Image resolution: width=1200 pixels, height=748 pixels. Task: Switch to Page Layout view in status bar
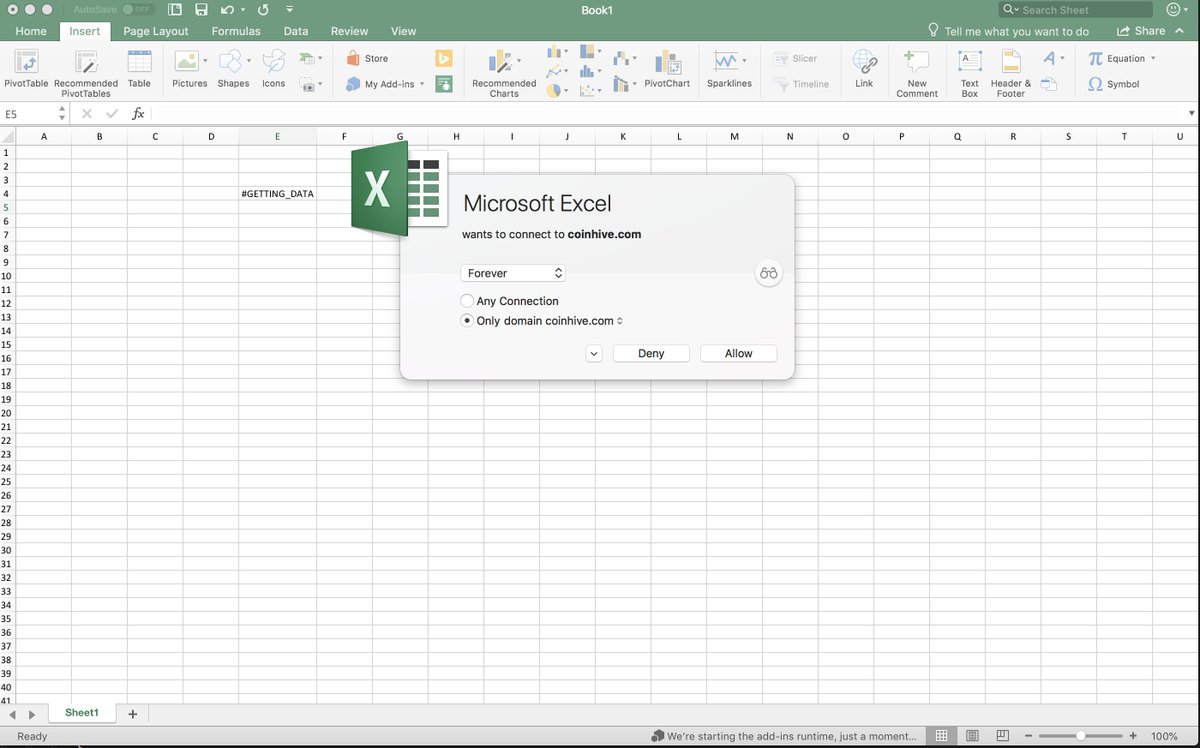coord(972,736)
